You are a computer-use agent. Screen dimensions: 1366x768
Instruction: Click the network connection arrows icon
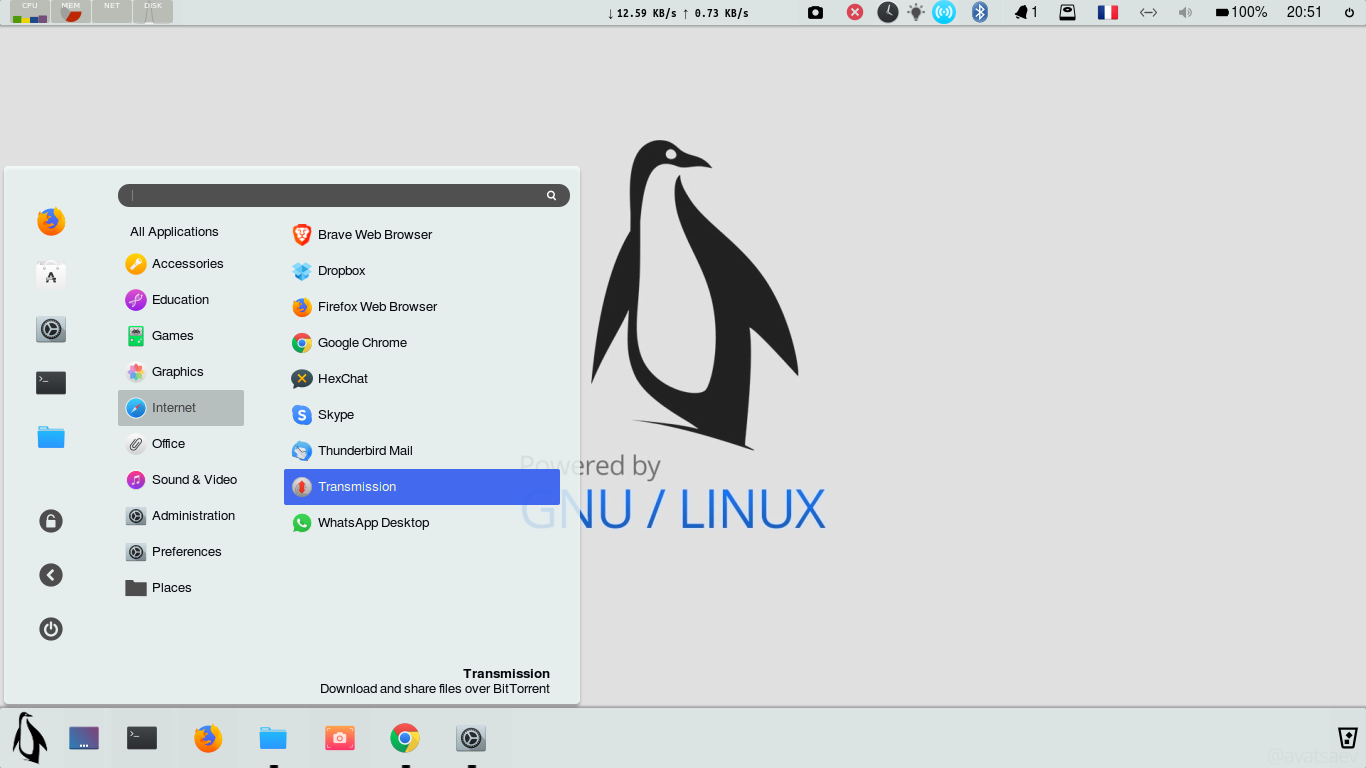point(1148,13)
